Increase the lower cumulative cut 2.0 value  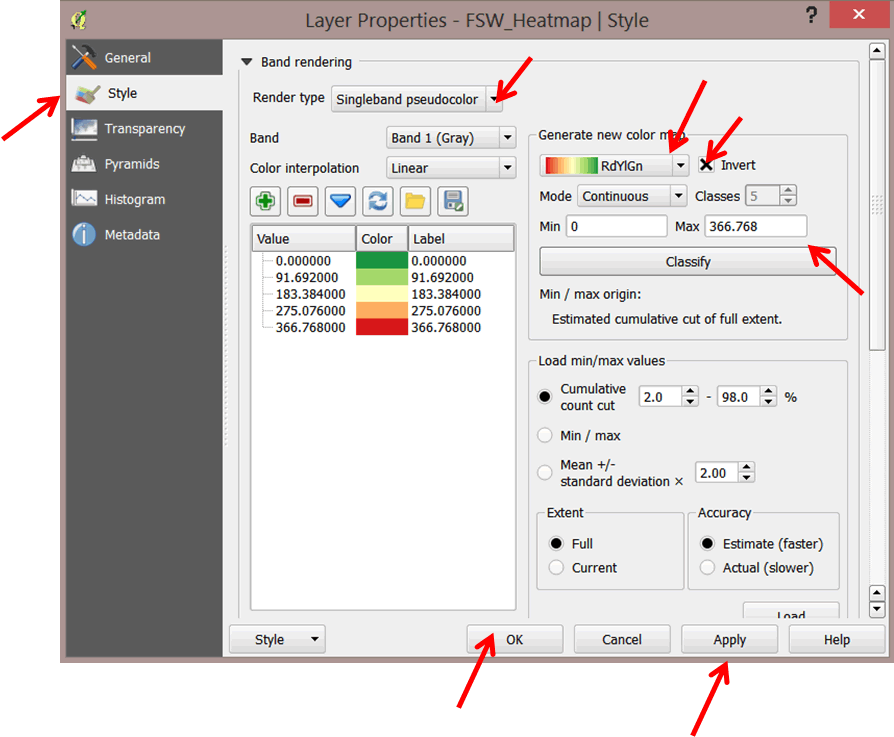pyautogui.click(x=690, y=392)
